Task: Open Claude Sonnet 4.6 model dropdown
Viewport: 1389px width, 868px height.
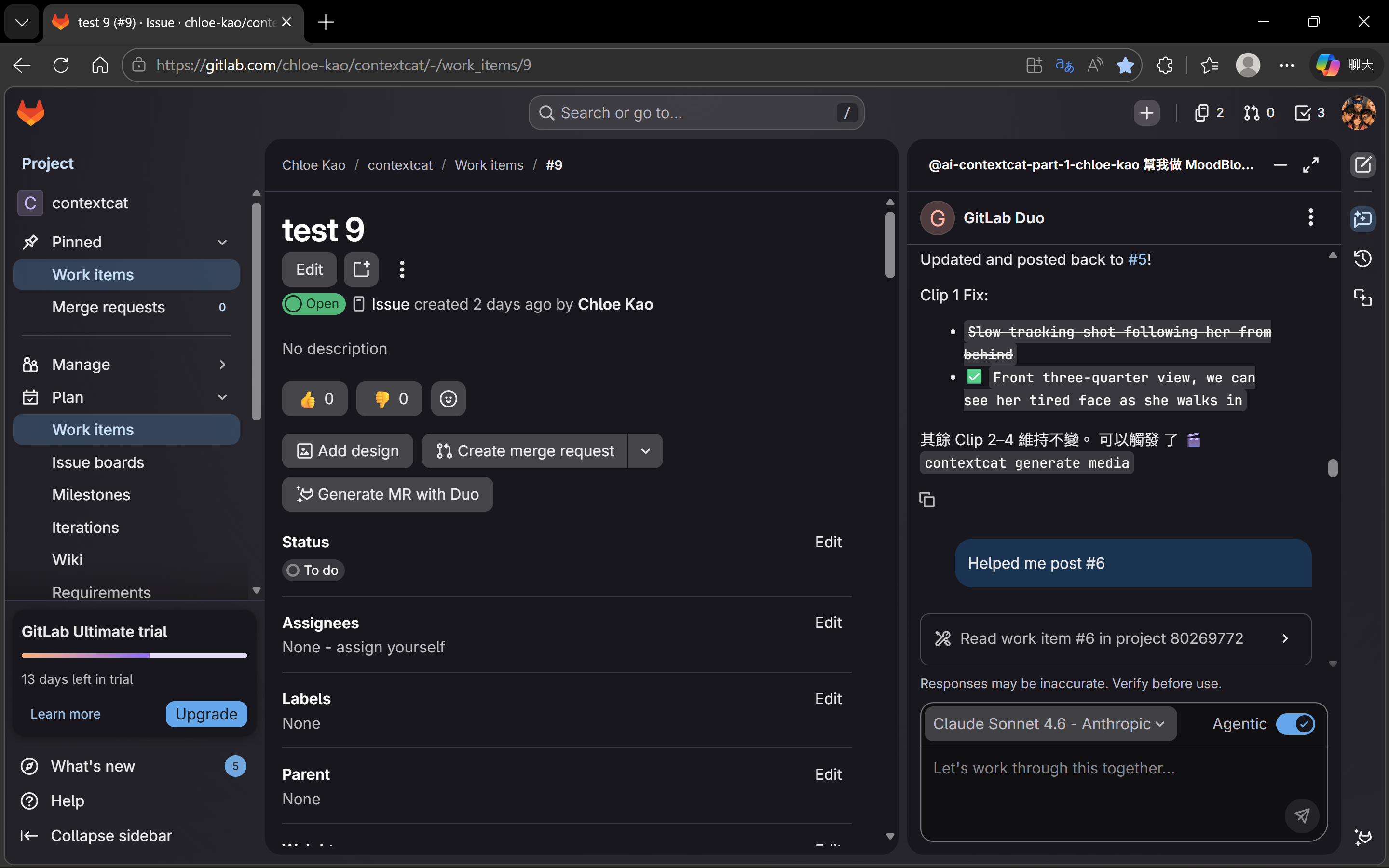Action: [x=1049, y=724]
